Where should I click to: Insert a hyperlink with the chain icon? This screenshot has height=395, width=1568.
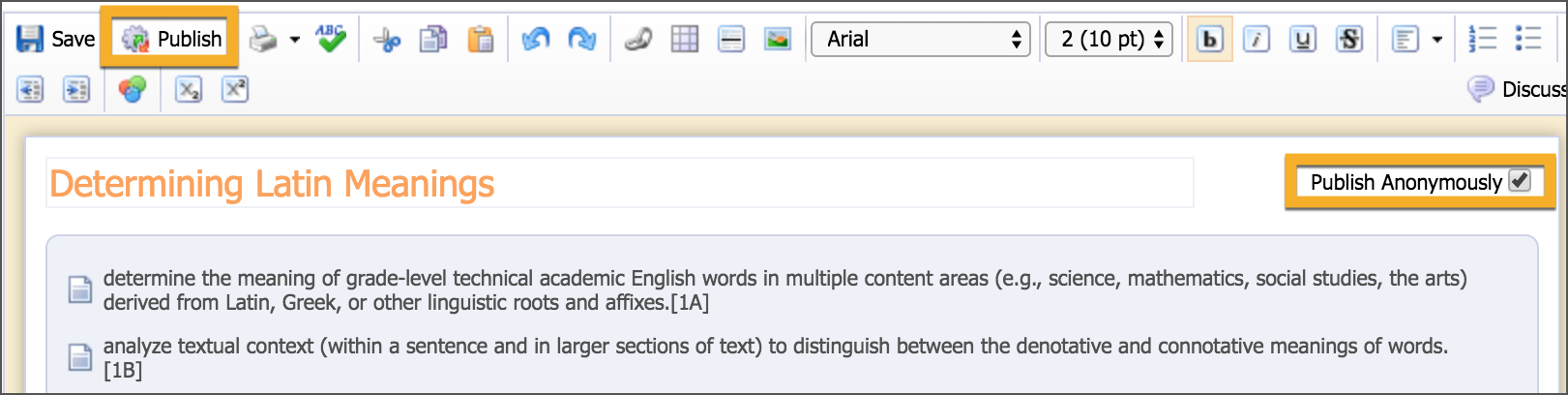pos(637,40)
